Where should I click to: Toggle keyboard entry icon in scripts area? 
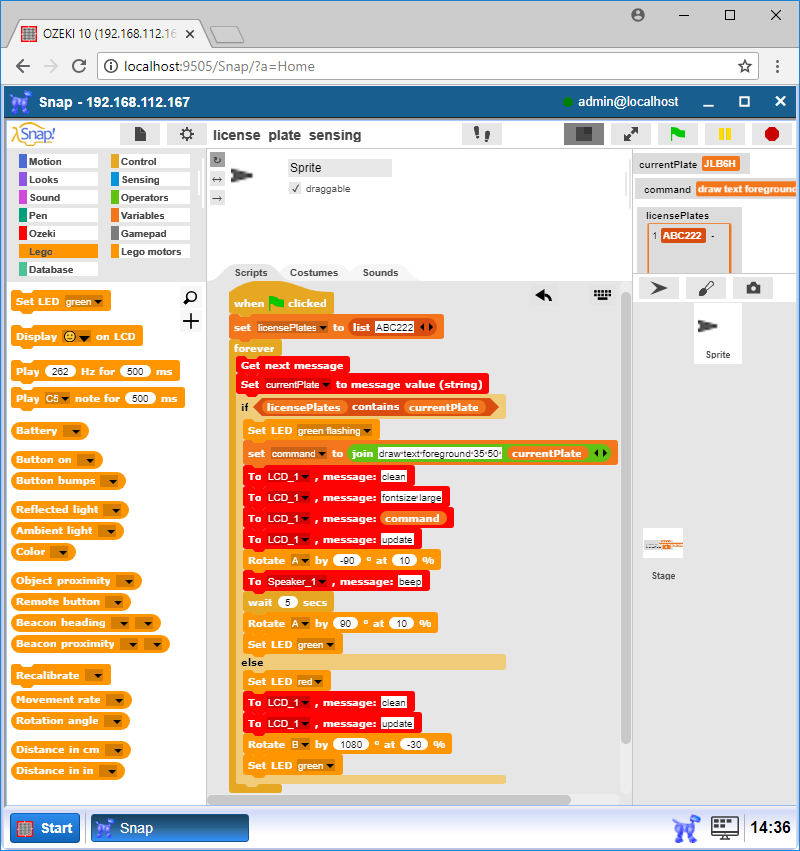coord(602,295)
